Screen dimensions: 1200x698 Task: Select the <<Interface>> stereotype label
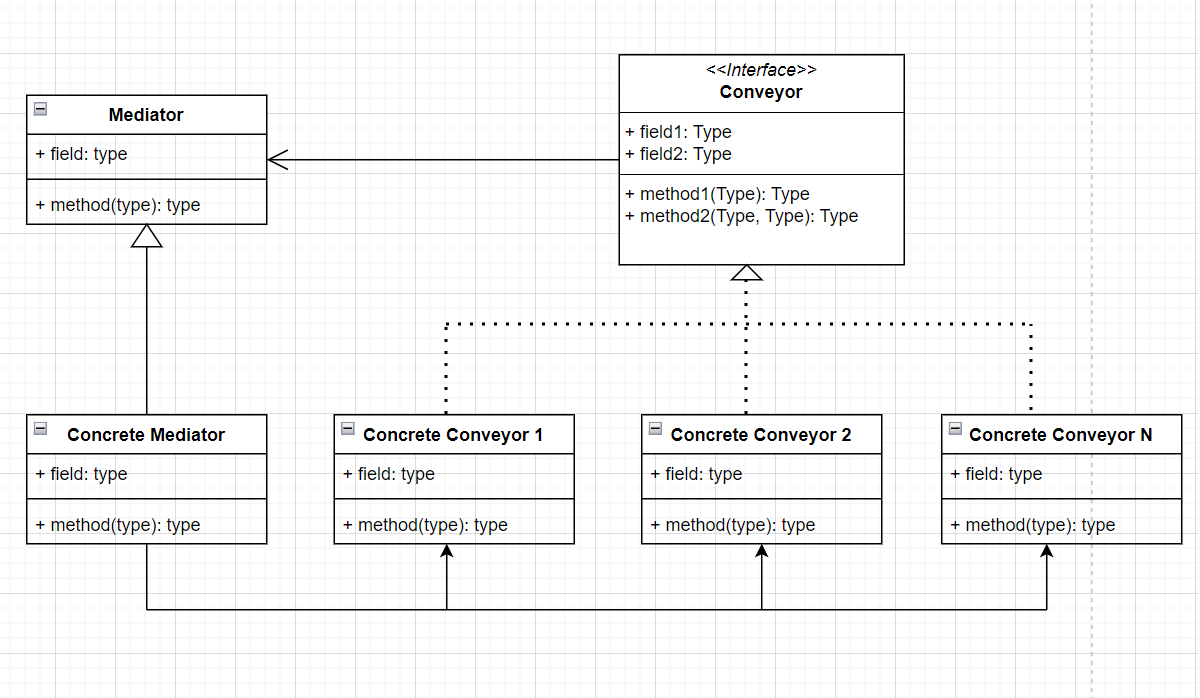click(x=761, y=70)
